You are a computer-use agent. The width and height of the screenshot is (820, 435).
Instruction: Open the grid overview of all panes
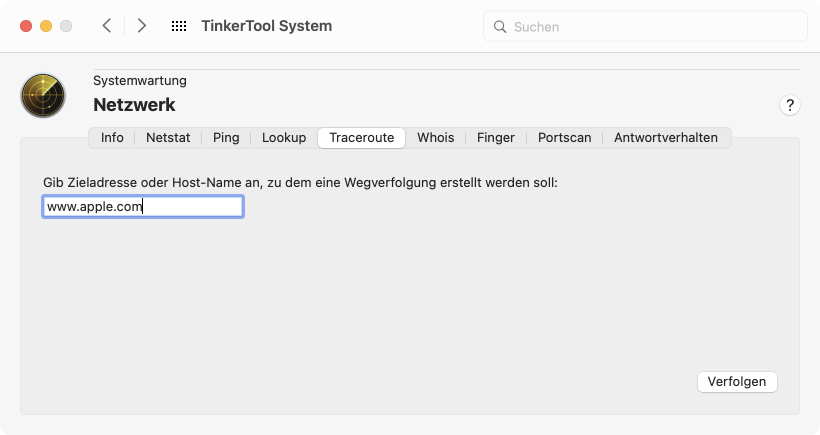[179, 26]
